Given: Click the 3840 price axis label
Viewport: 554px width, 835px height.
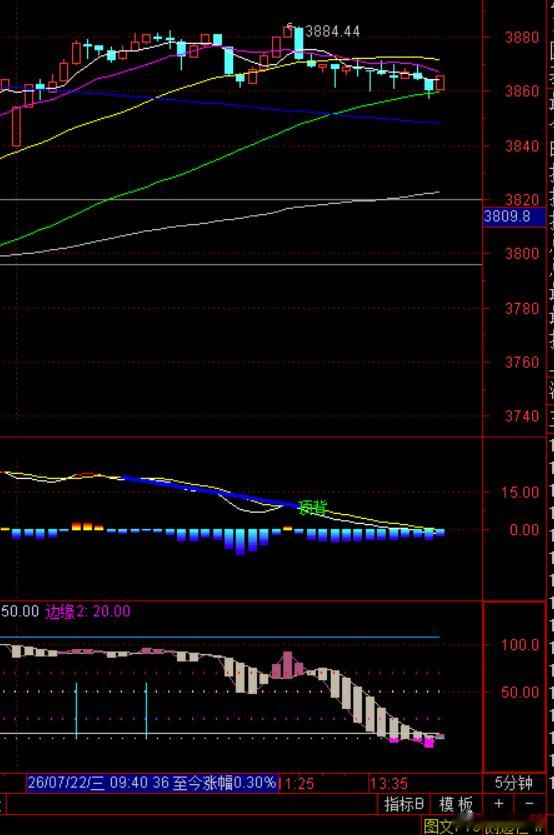Looking at the screenshot, I should tap(522, 145).
